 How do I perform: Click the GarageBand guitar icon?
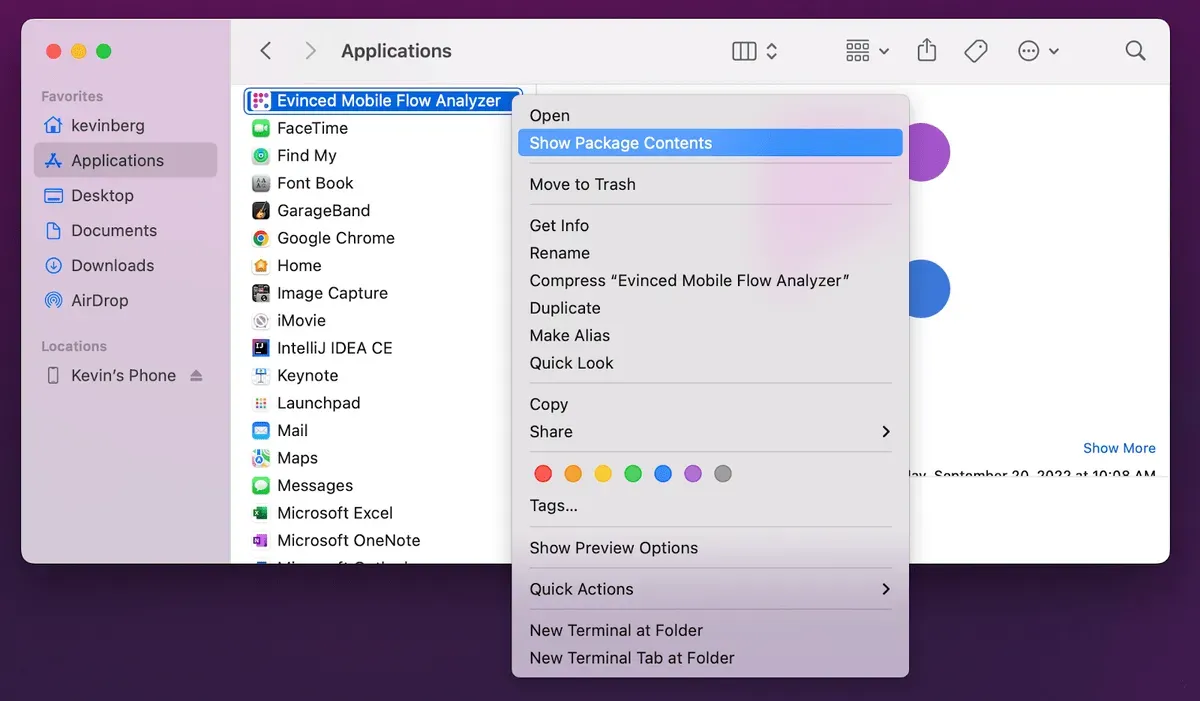260,211
